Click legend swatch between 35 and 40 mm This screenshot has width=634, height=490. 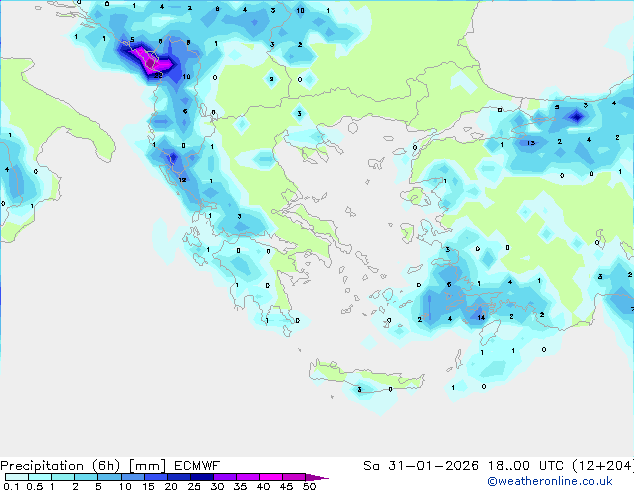point(247,477)
